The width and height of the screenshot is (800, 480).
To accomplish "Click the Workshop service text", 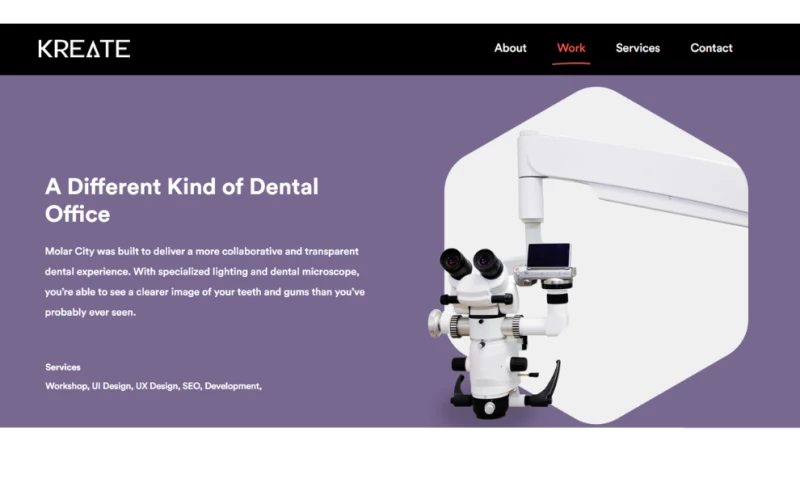I will (66, 386).
